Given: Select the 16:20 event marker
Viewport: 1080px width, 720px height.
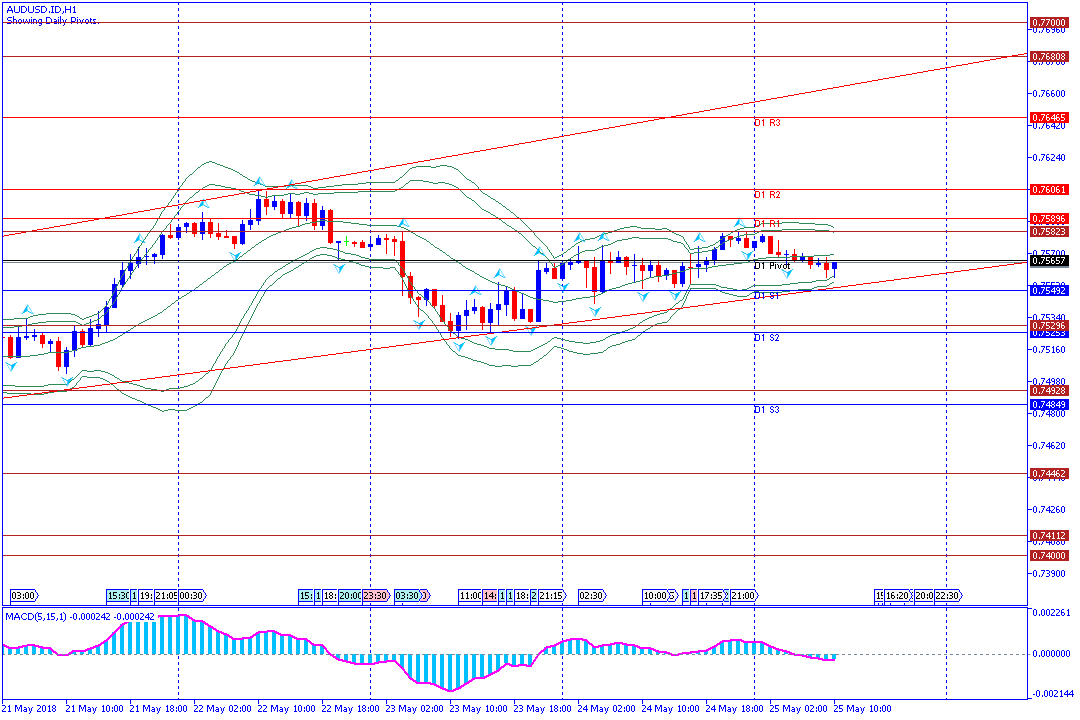Looking at the screenshot, I should (898, 595).
